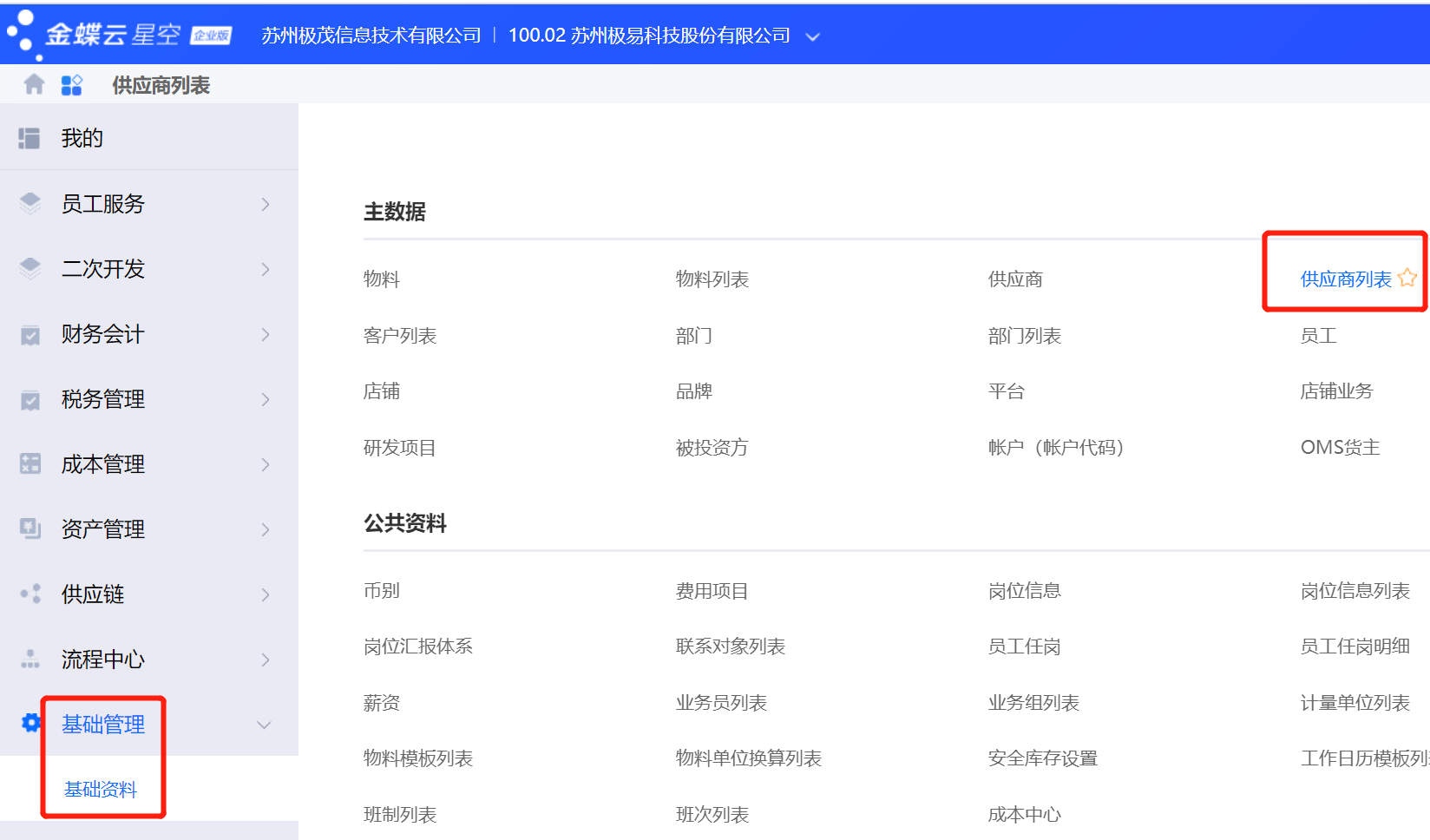Open the 供应商列表 link
Screen dimensions: 1430x840
click(x=1346, y=279)
